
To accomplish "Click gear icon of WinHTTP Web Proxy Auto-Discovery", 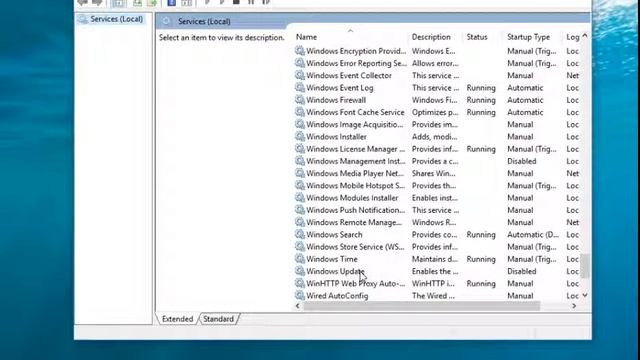I will coord(300,283).
